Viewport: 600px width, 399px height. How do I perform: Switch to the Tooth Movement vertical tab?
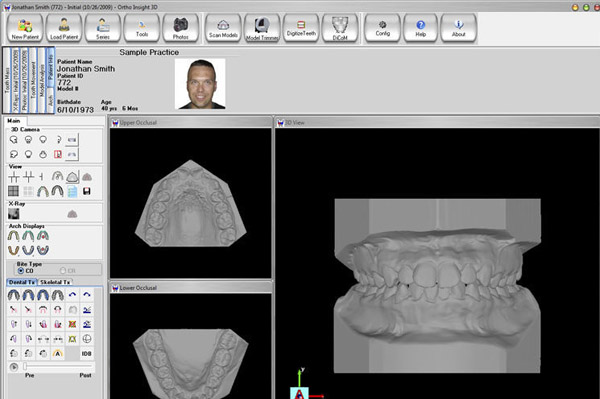[x=33, y=80]
